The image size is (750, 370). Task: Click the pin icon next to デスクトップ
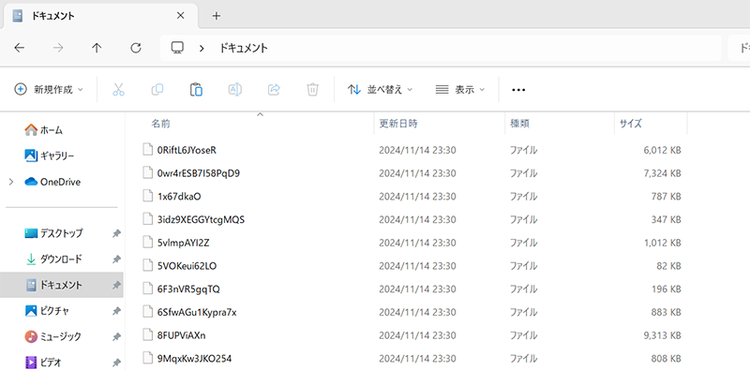(x=116, y=234)
